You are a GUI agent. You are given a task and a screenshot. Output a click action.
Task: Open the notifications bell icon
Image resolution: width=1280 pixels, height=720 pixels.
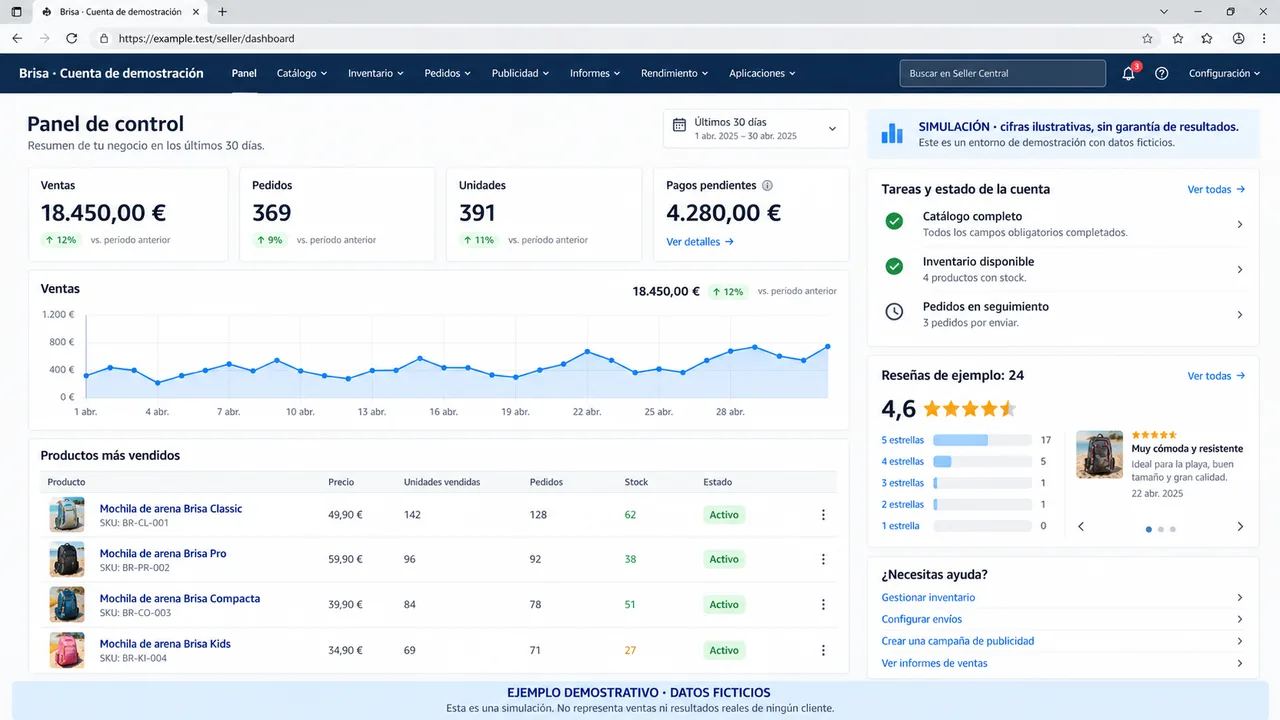pos(1128,73)
